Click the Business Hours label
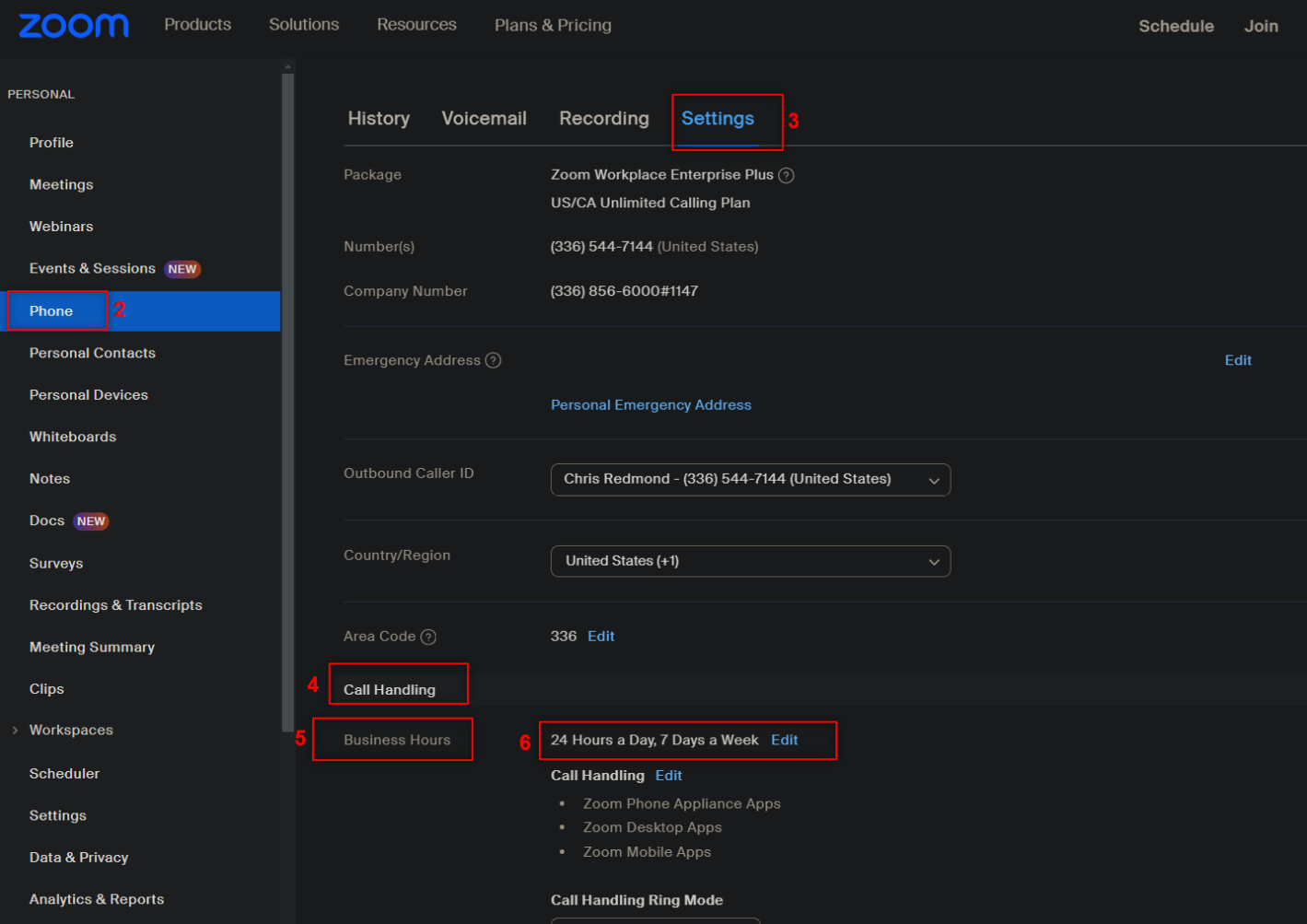The height and width of the screenshot is (924, 1307). pos(397,741)
